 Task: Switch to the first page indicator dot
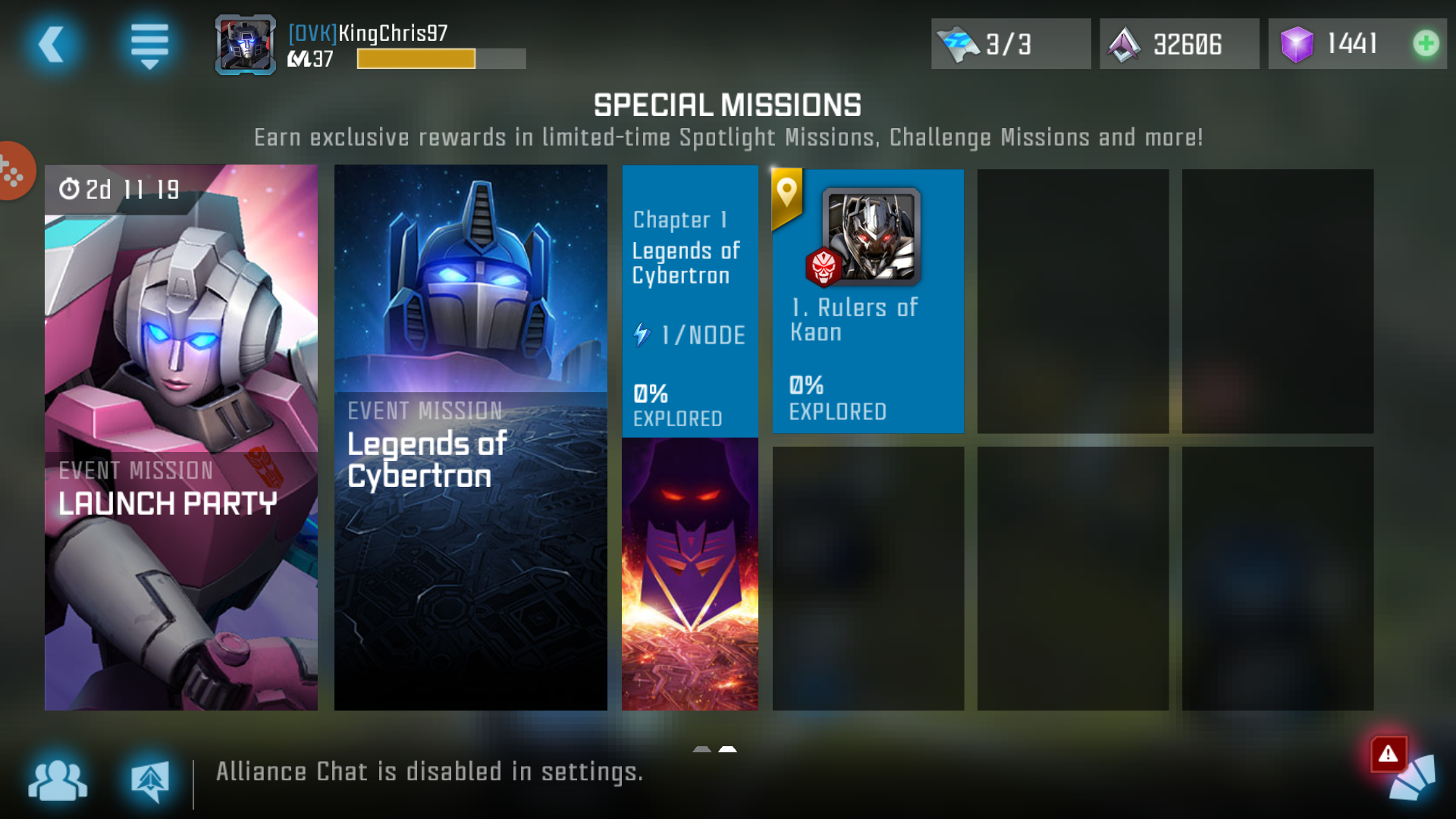pos(701,749)
